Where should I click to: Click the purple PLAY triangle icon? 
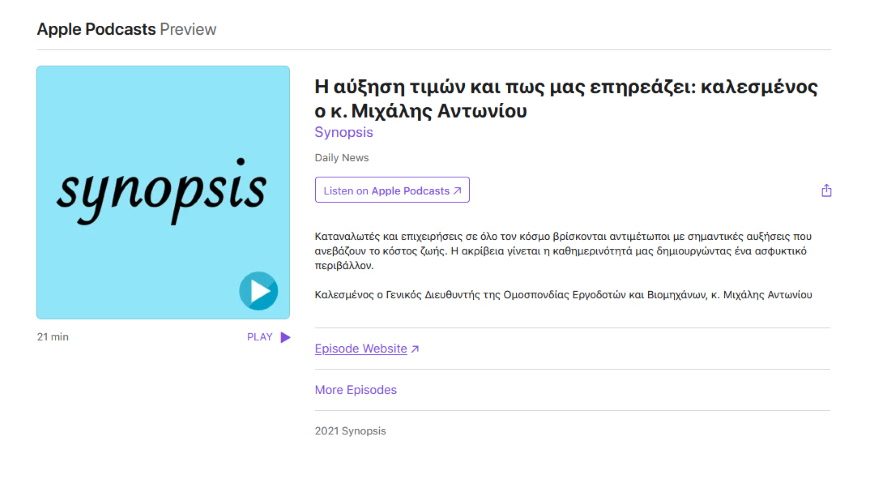coord(285,337)
